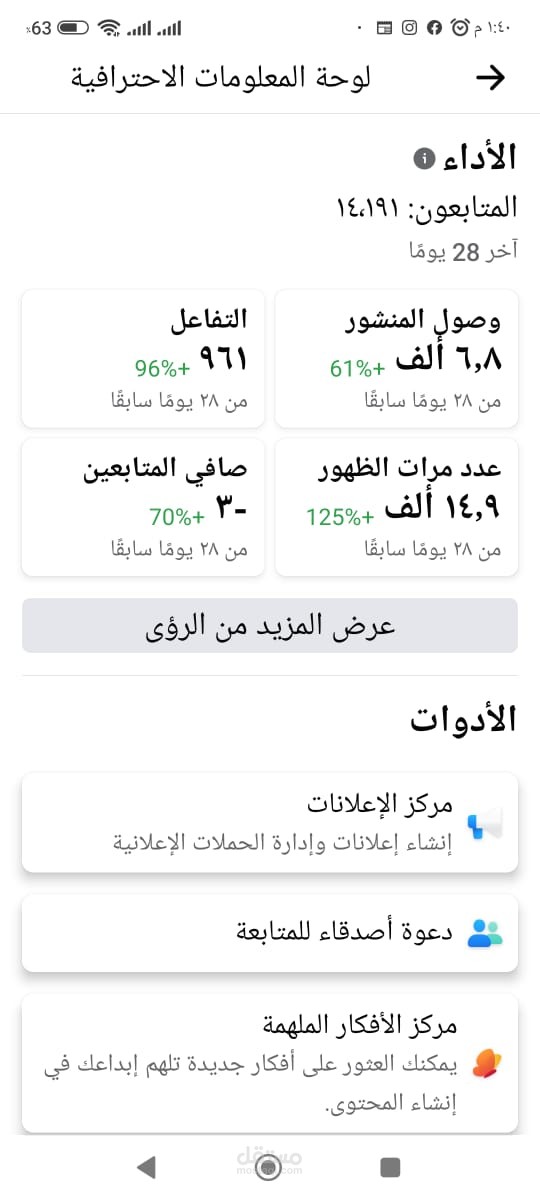This screenshot has width=540, height=1200.
Task: Tap the back arrow in the header
Action: 489,78
